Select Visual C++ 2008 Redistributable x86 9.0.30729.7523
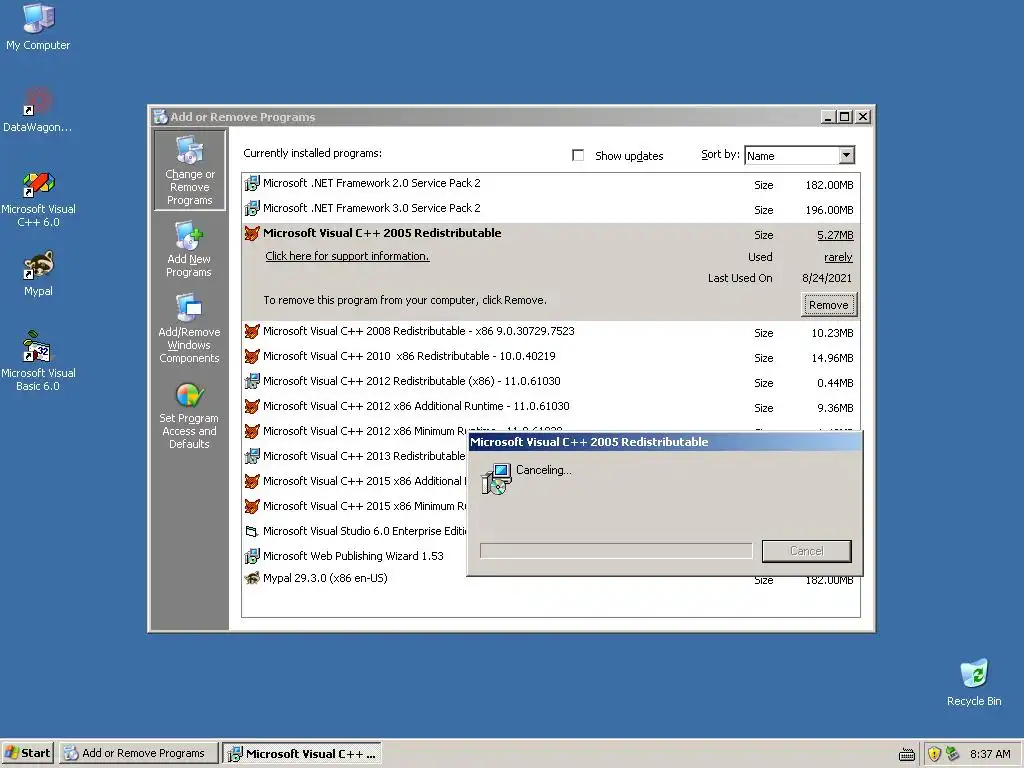Image resolution: width=1024 pixels, height=768 pixels. 551,332
